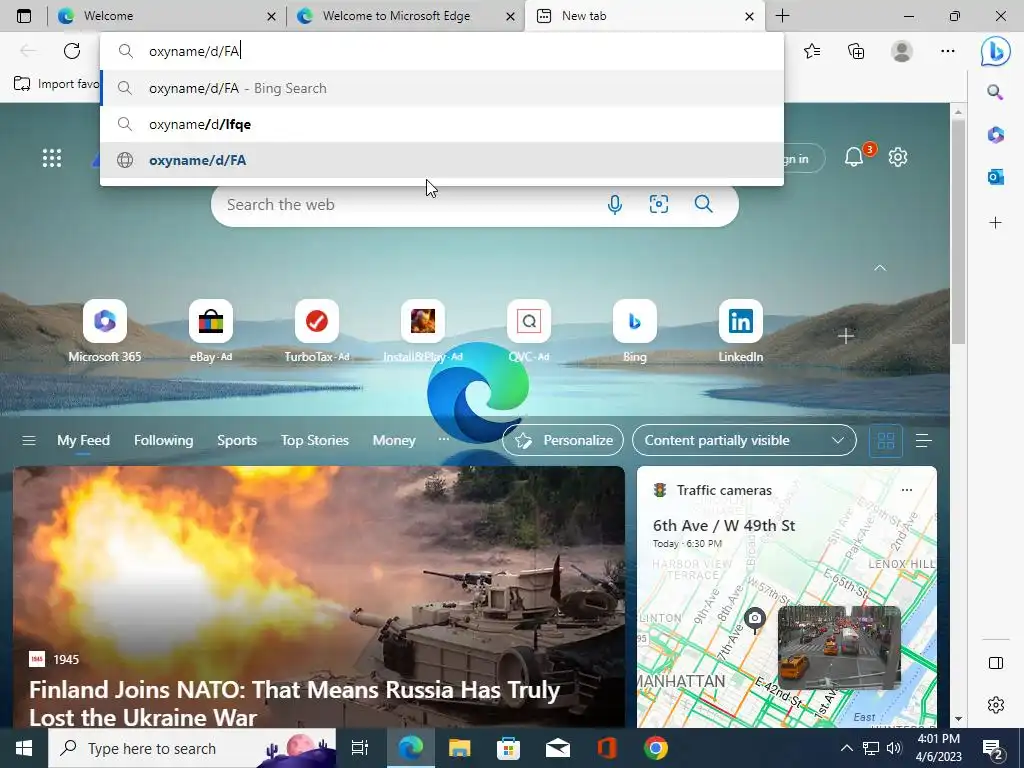Open the Windows Start menu
The height and width of the screenshot is (768, 1024).
[x=24, y=748]
